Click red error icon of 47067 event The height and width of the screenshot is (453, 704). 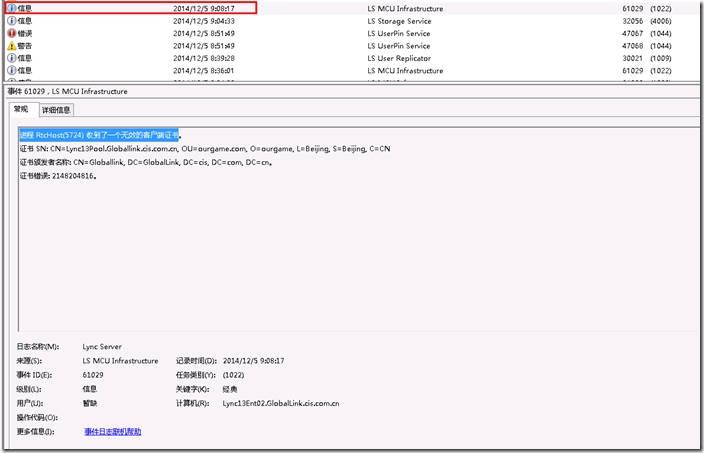click(12, 33)
